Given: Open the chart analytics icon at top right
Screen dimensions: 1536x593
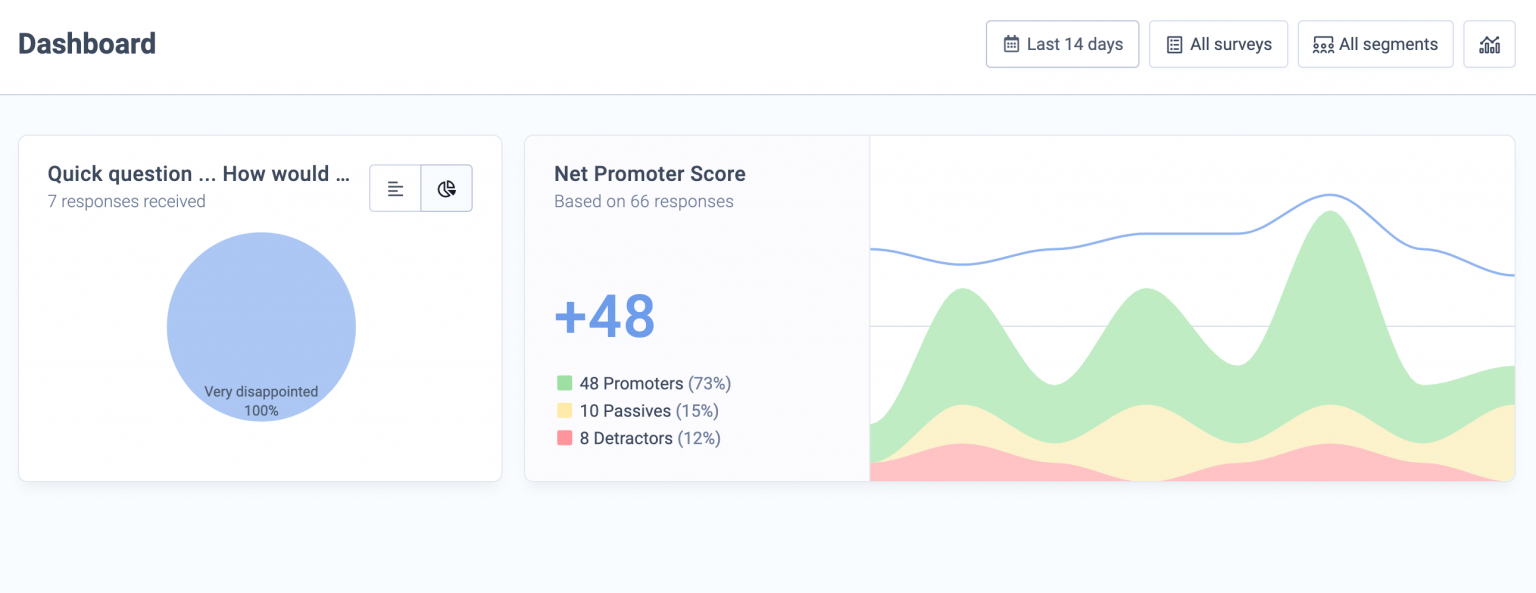Looking at the screenshot, I should click(x=1489, y=44).
